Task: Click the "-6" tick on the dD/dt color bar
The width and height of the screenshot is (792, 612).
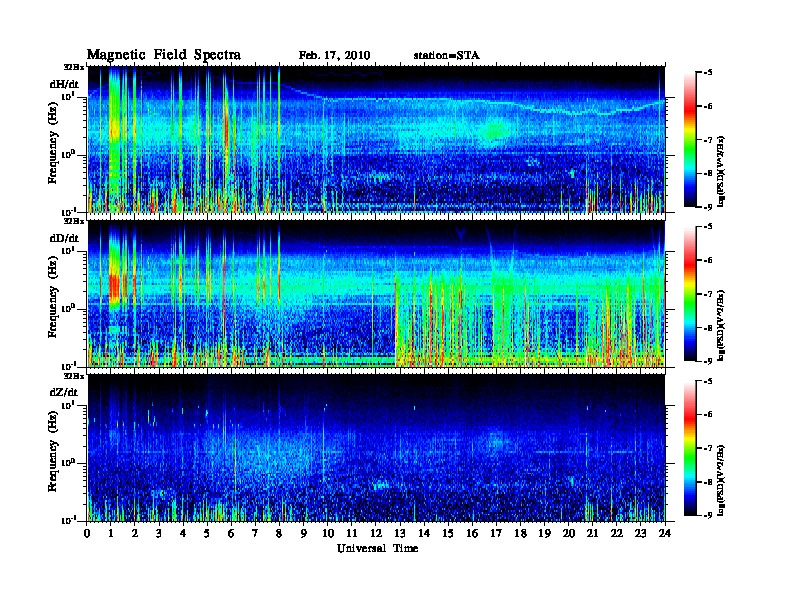Action: click(707, 260)
